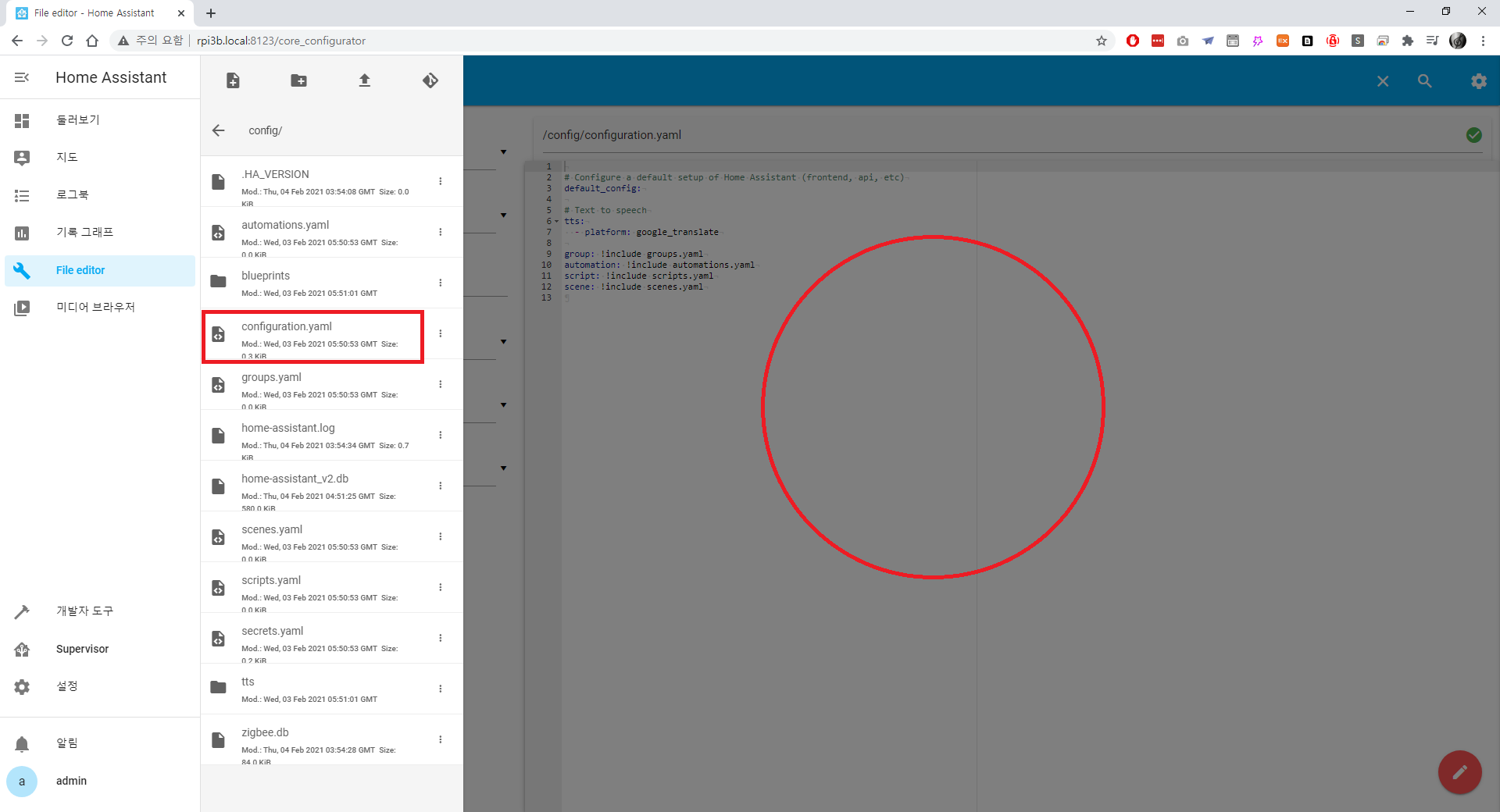Open a new browser tab

(211, 13)
